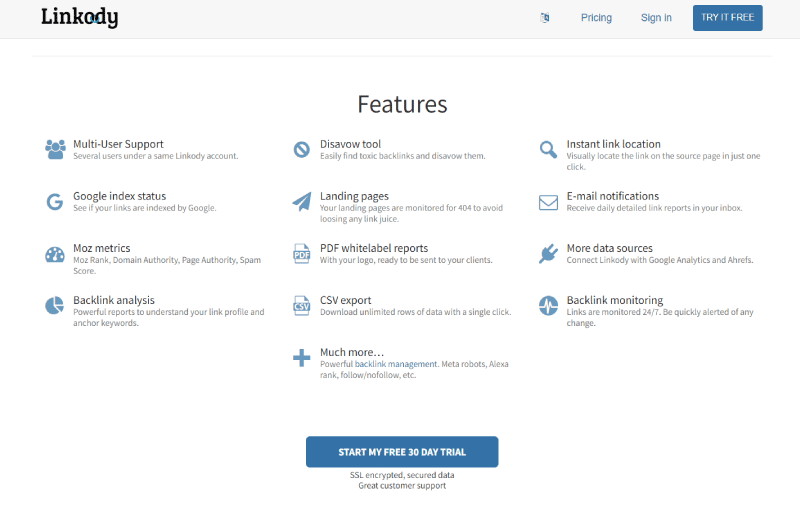Click the More data sources plug icon
Screen dimensions: 800x530
(548, 254)
